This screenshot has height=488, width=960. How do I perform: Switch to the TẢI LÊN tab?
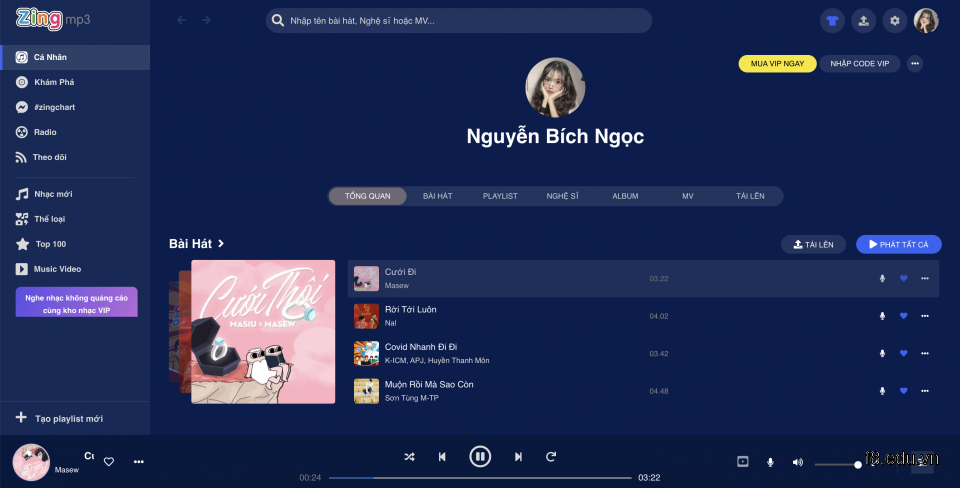[750, 196]
